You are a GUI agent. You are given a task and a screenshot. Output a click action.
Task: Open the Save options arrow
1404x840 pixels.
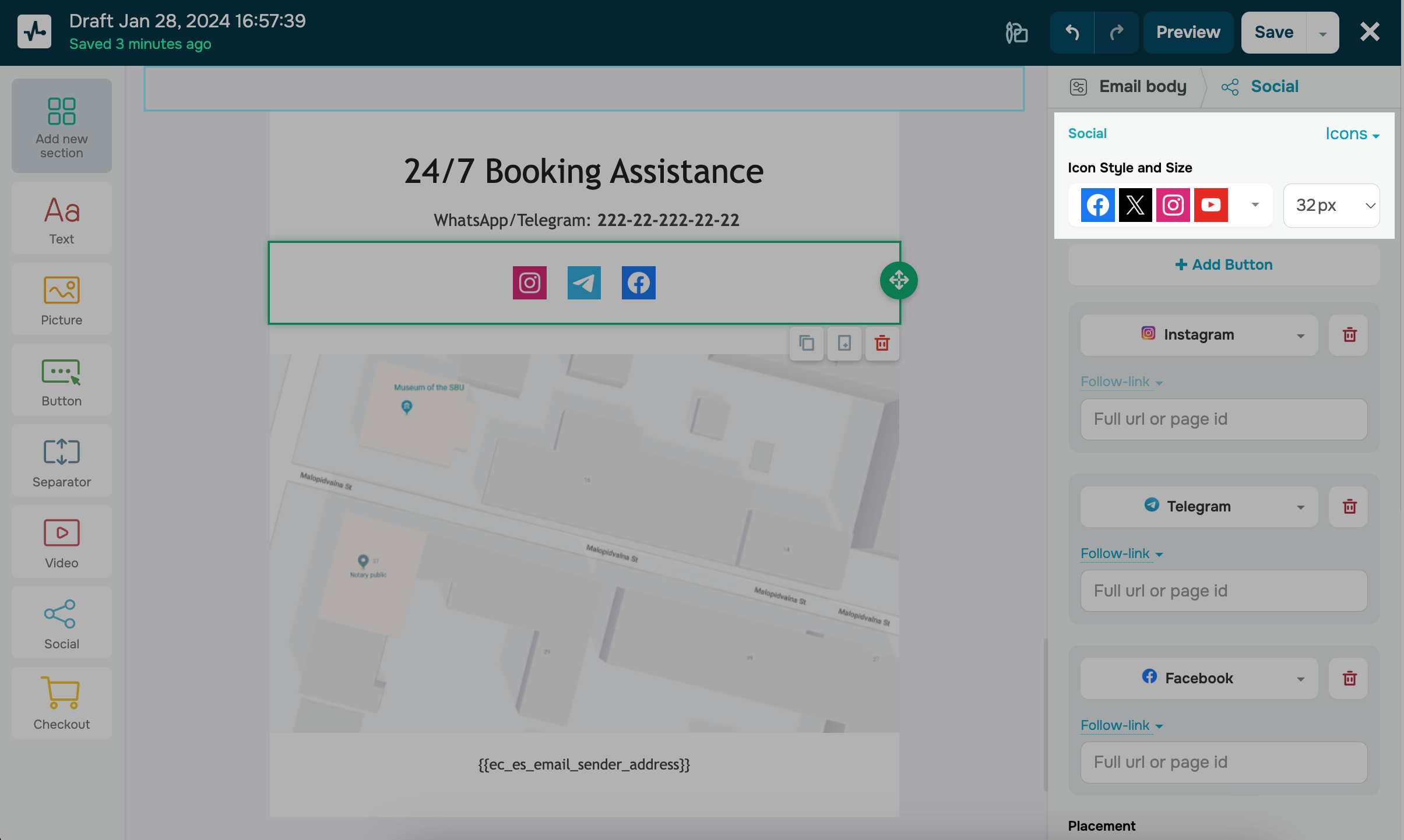(1322, 33)
